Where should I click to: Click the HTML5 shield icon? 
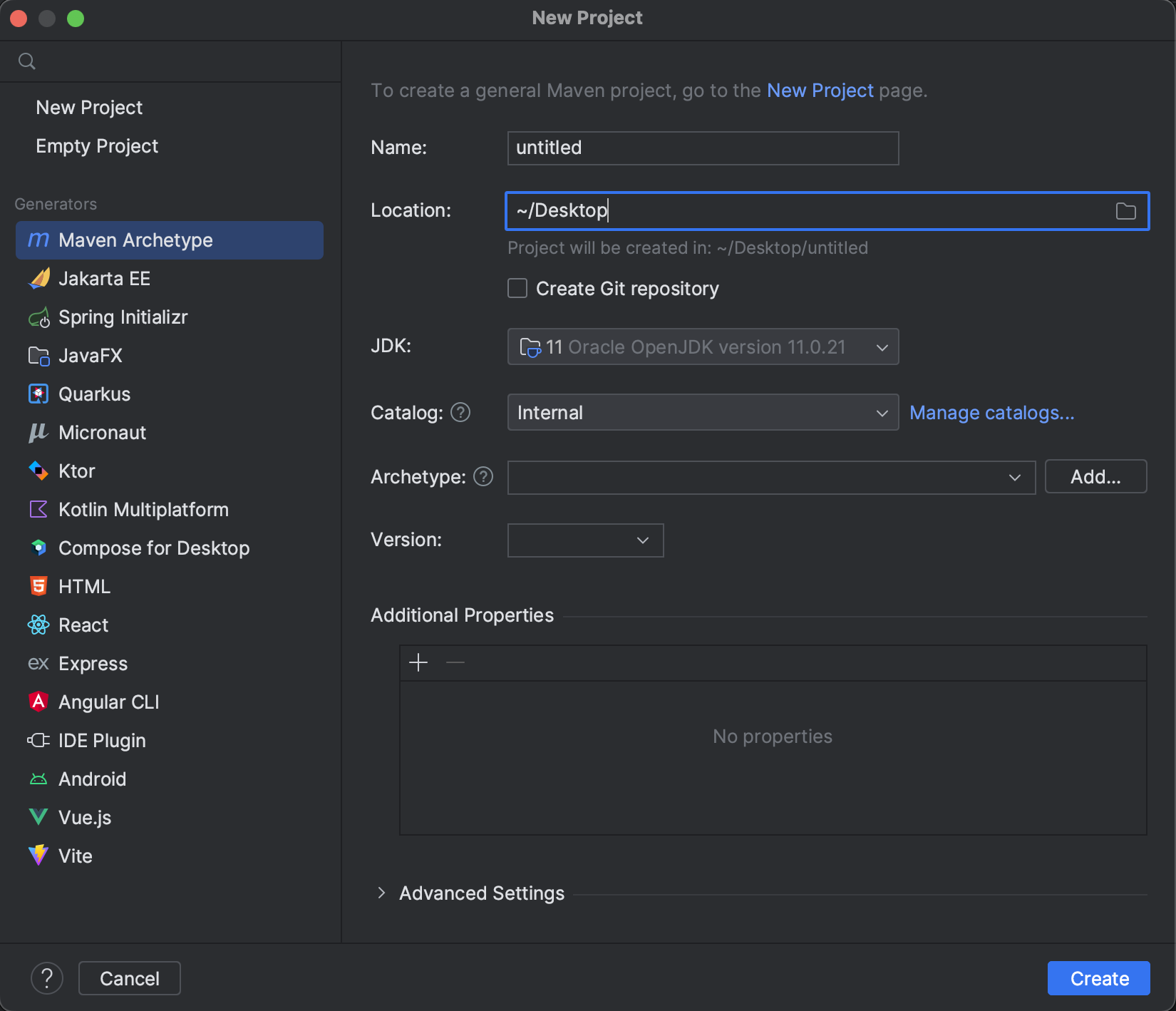(x=38, y=587)
